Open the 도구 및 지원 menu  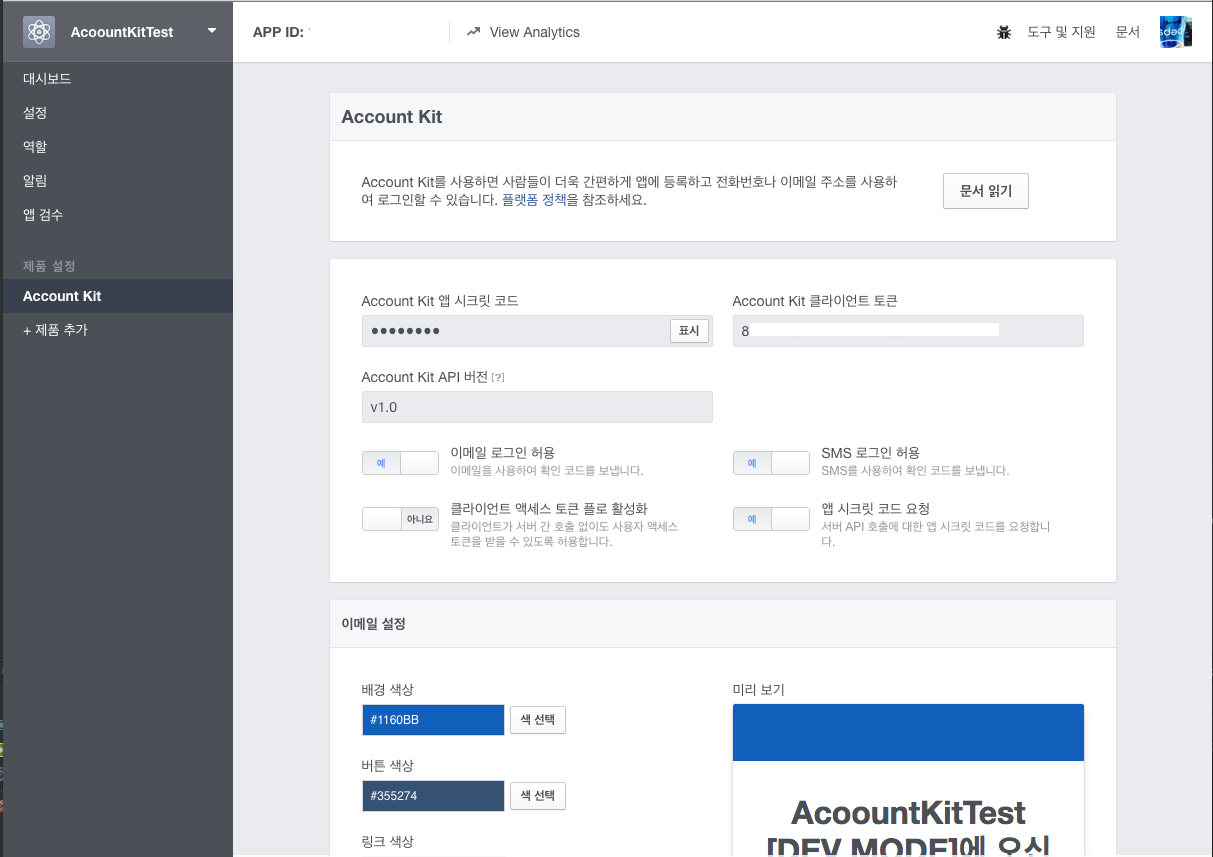point(1061,32)
